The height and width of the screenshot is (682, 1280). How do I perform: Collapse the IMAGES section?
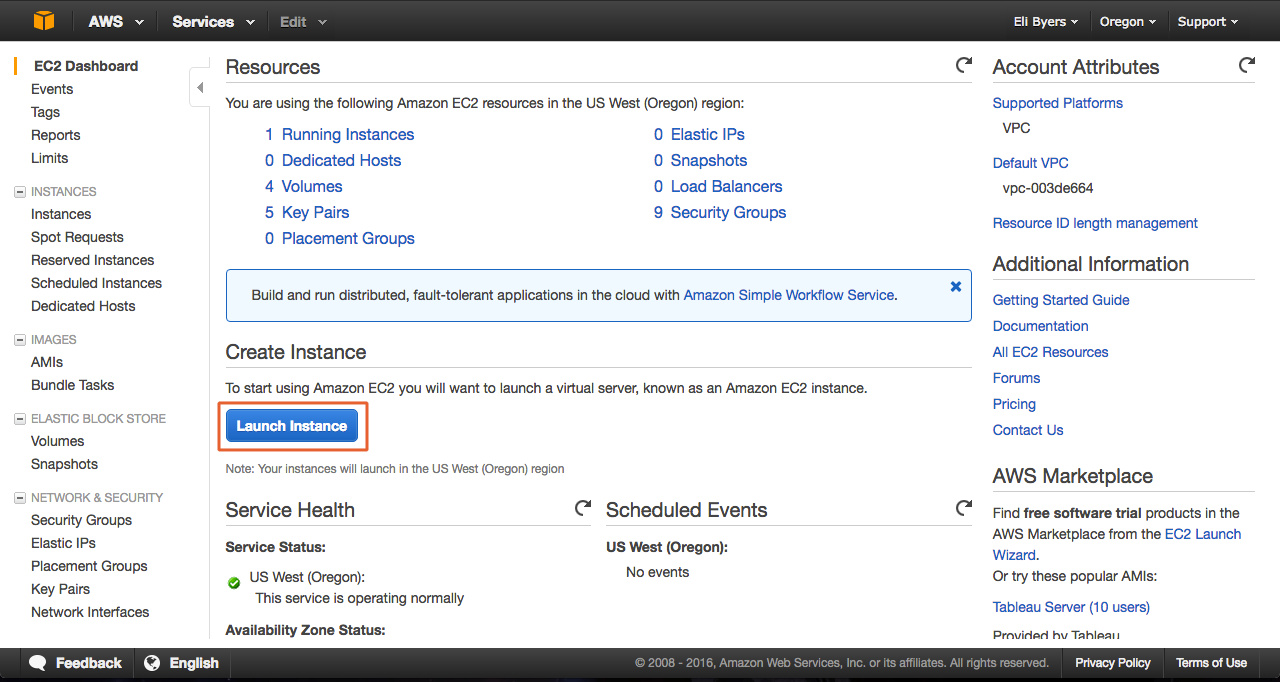[x=20, y=339]
